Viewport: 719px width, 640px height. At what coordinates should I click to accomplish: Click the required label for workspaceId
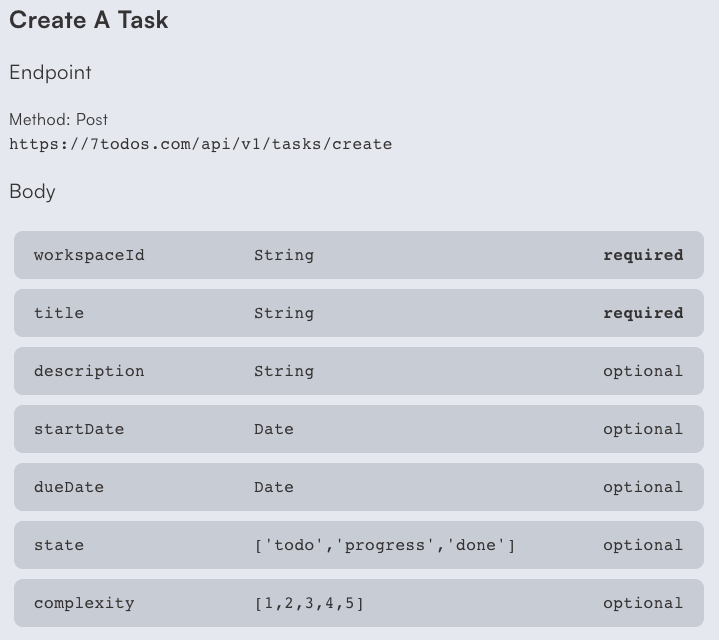(643, 255)
